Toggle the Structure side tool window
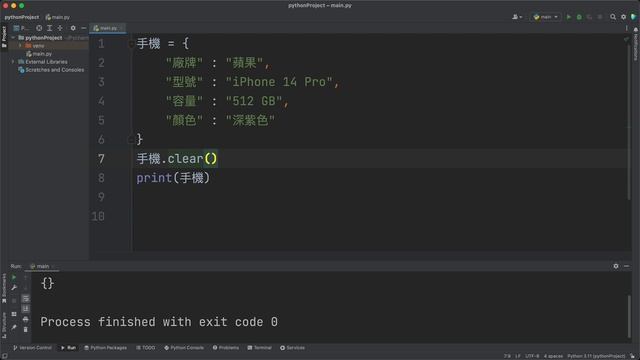Viewport: 640px width, 360px height. point(4,325)
